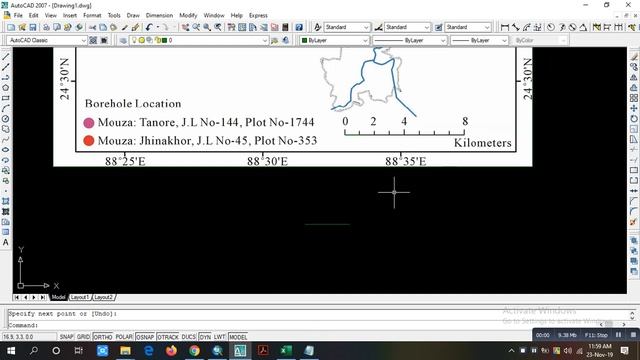
Task: Click the MODEL button in status bar
Action: click(x=238, y=337)
